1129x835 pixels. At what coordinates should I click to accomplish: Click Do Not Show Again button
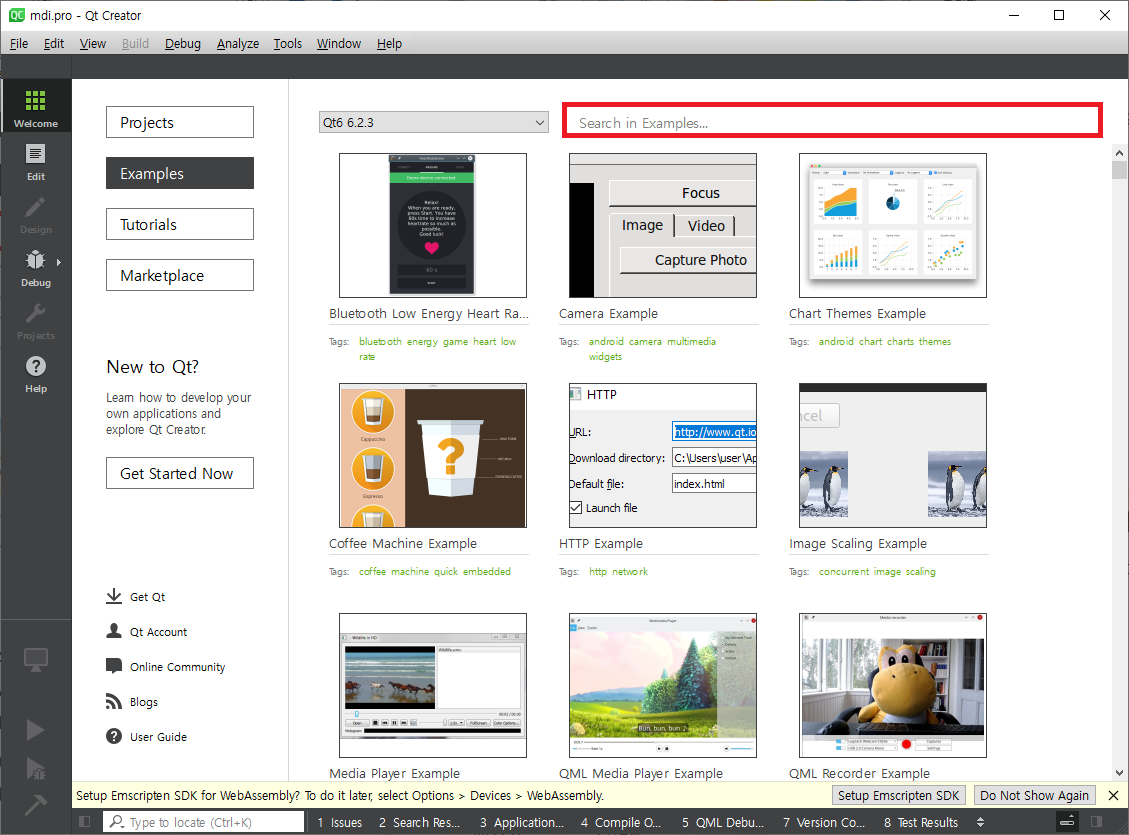coord(1034,795)
